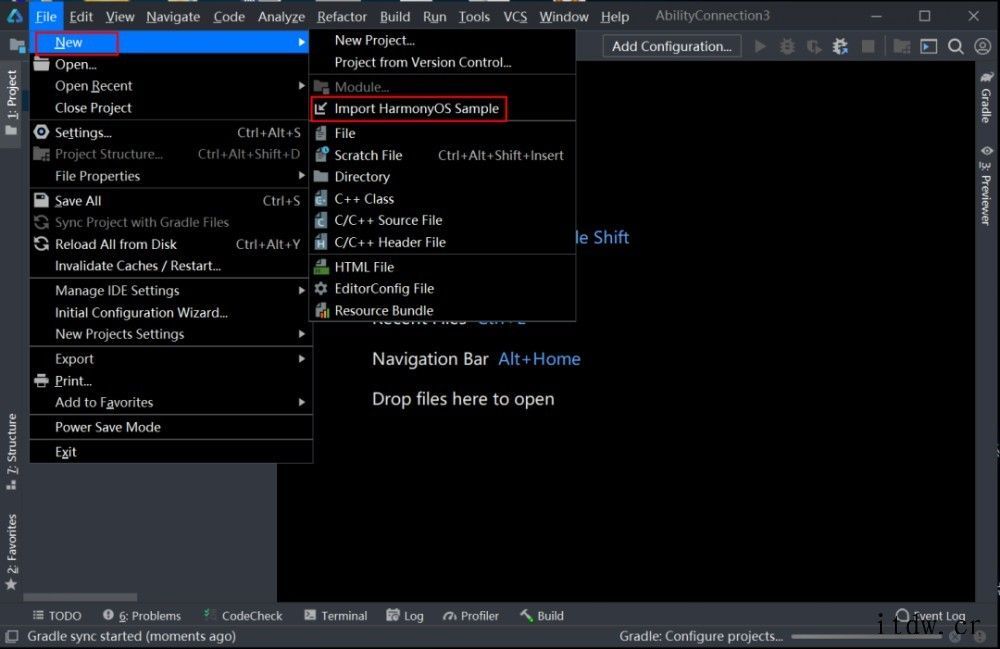The image size is (1000, 649).
Task: Click the Project panel horizontal scrollbar
Action: 80,597
